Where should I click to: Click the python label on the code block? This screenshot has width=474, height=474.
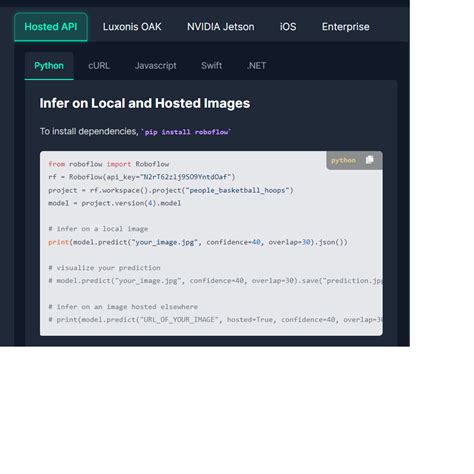pyautogui.click(x=343, y=160)
